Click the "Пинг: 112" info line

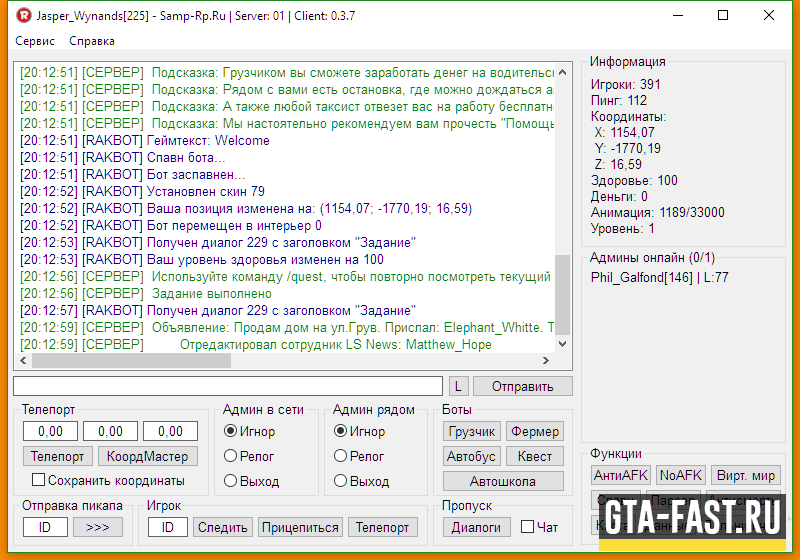click(x=619, y=100)
